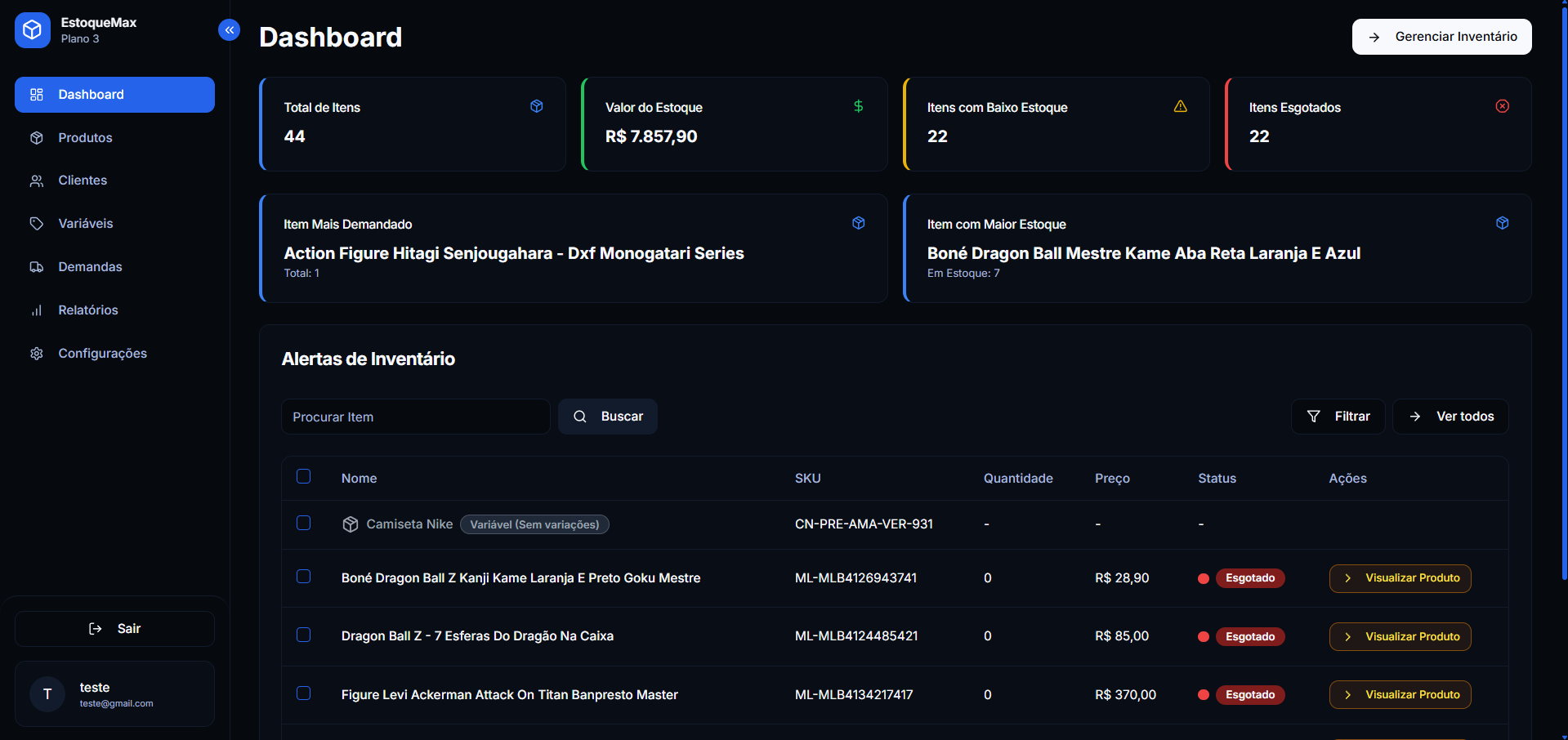
Task: Check the Camiseta Nike row checkbox
Action: 303,523
